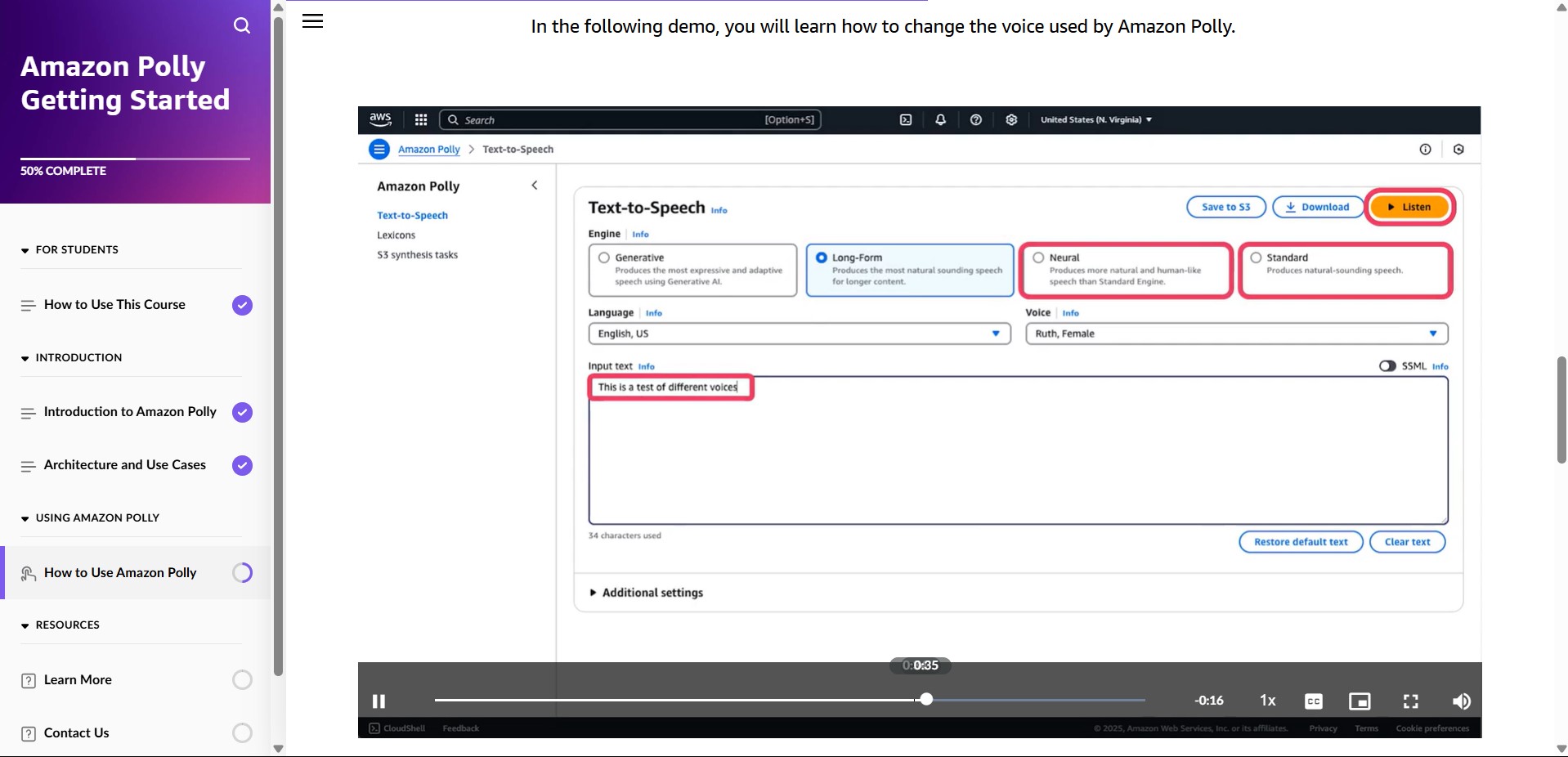Enable picture-in-picture mode
The image size is (1568, 757).
click(1360, 701)
